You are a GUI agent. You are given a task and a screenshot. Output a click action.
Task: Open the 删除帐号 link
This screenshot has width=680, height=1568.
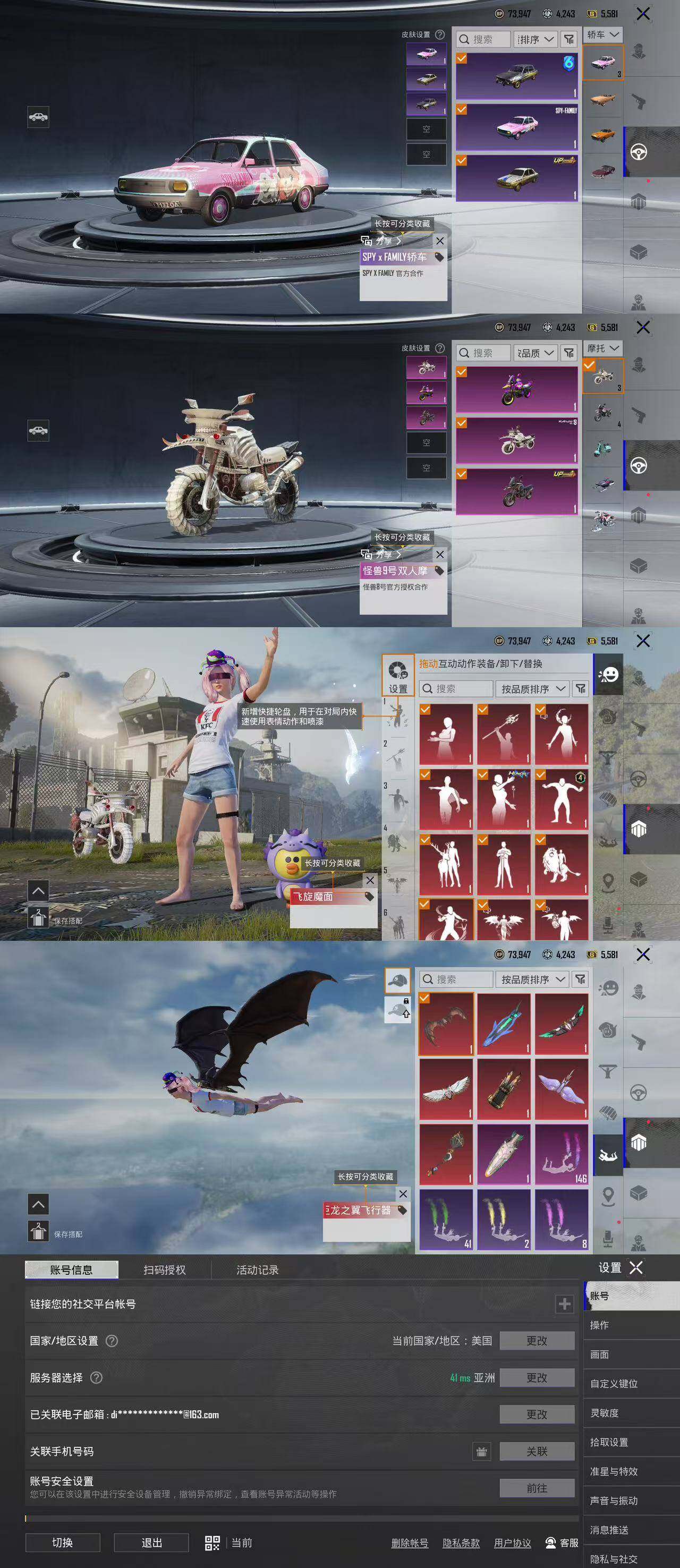click(410, 1543)
